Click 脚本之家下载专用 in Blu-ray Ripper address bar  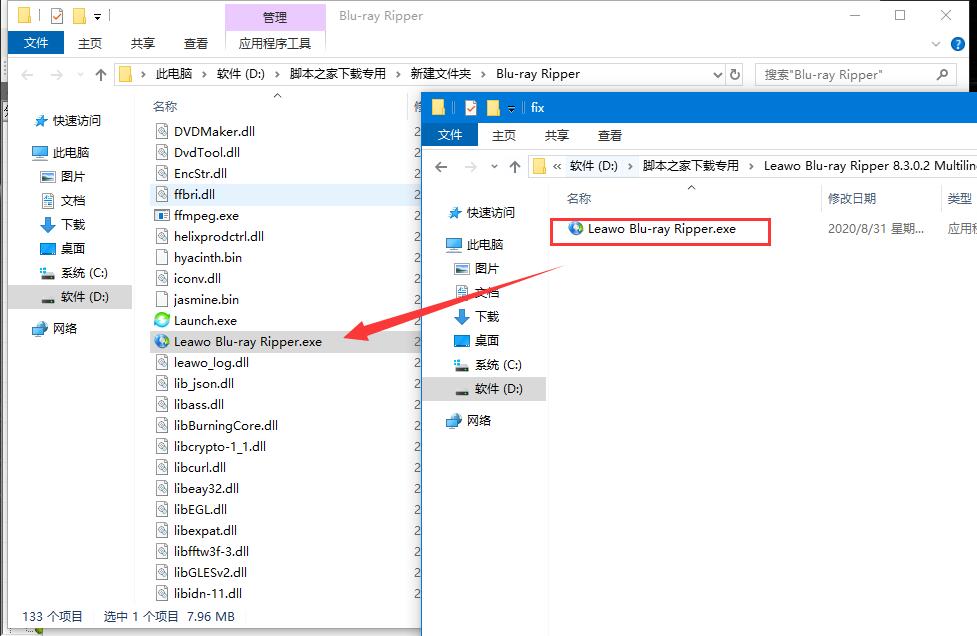(x=338, y=74)
